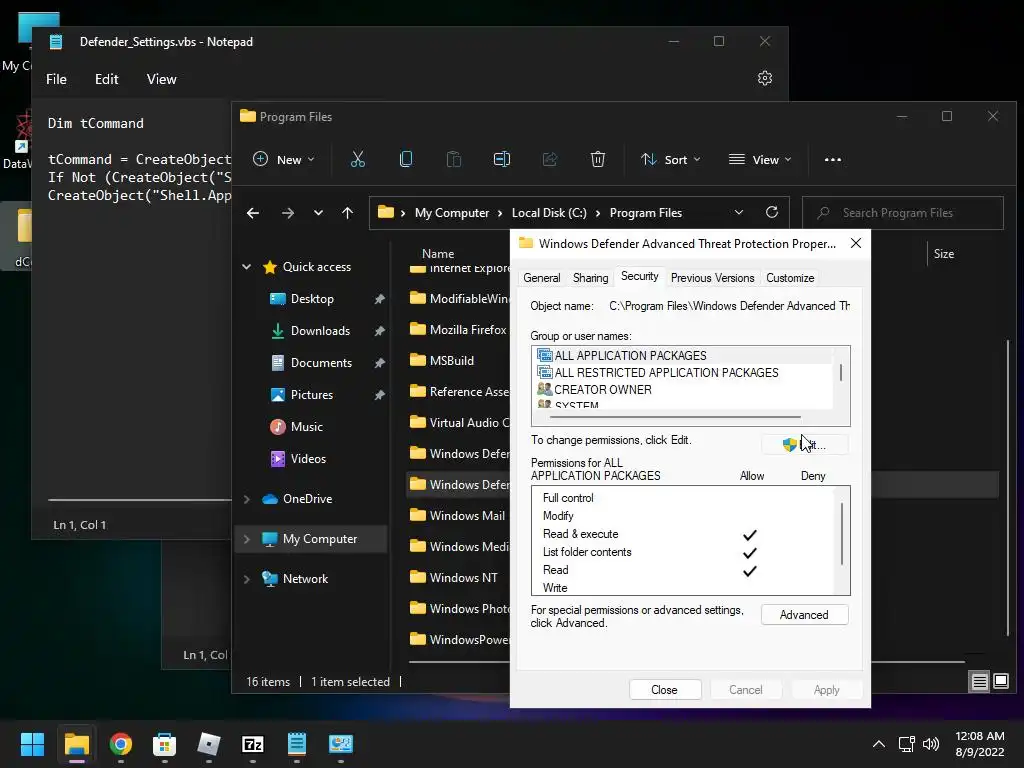Select Documents in Quick access sidebar
Viewport: 1024px width, 768px height.
pyautogui.click(x=321, y=362)
